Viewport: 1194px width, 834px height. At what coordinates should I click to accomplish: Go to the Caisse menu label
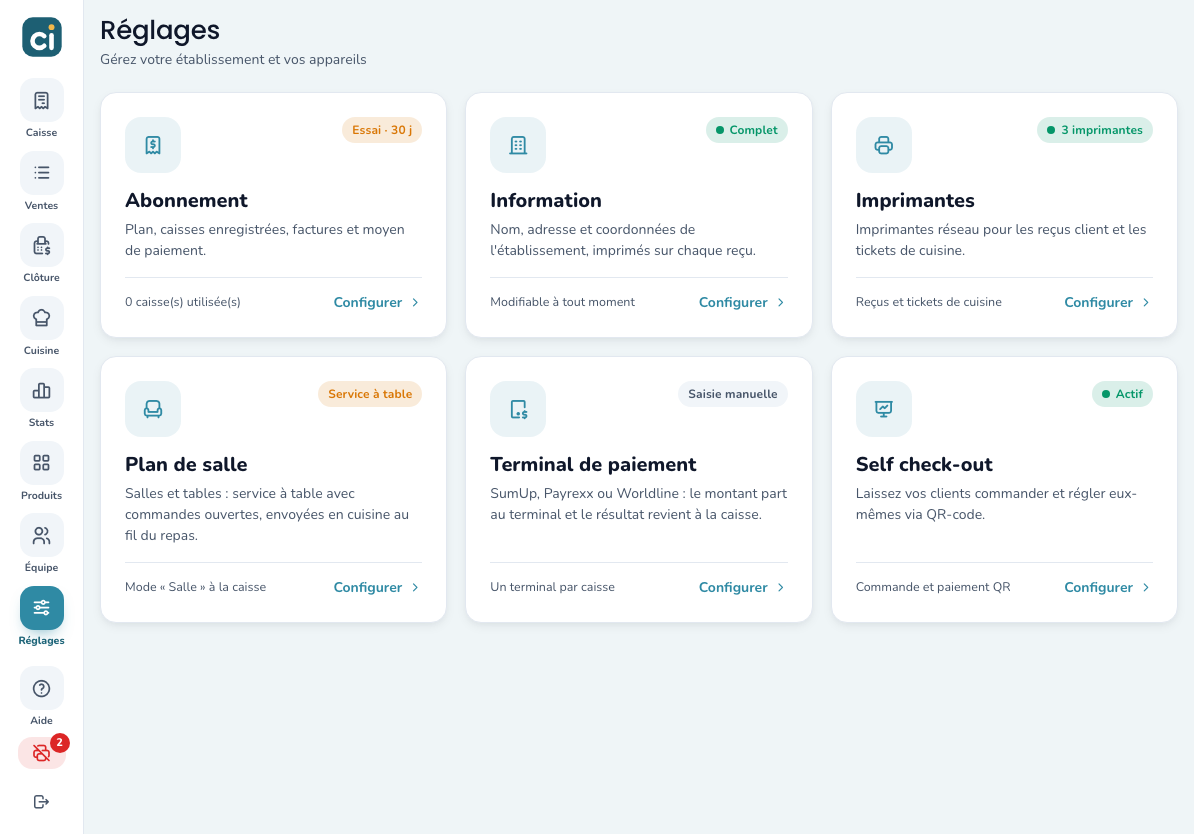pyautogui.click(x=42, y=133)
